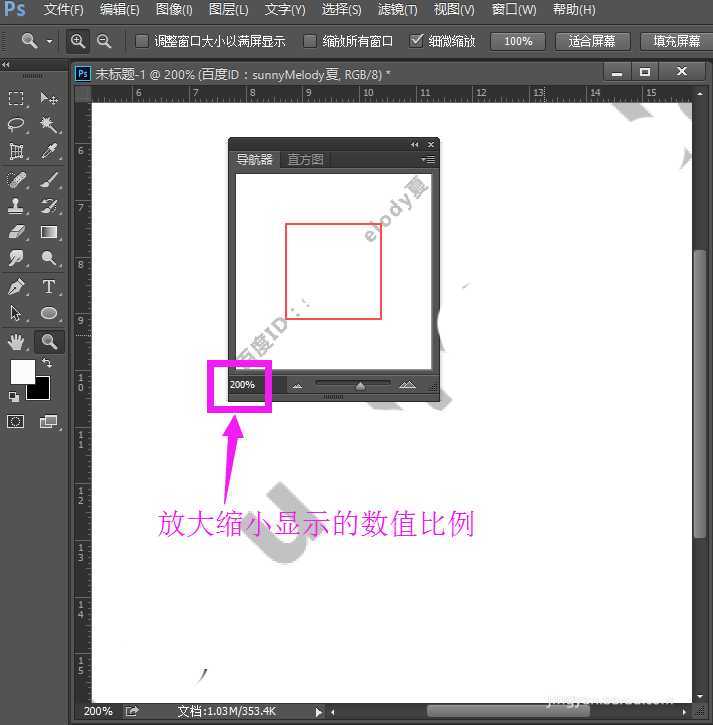
Task: Open the Navigator panel flyout menu
Action: point(428,159)
